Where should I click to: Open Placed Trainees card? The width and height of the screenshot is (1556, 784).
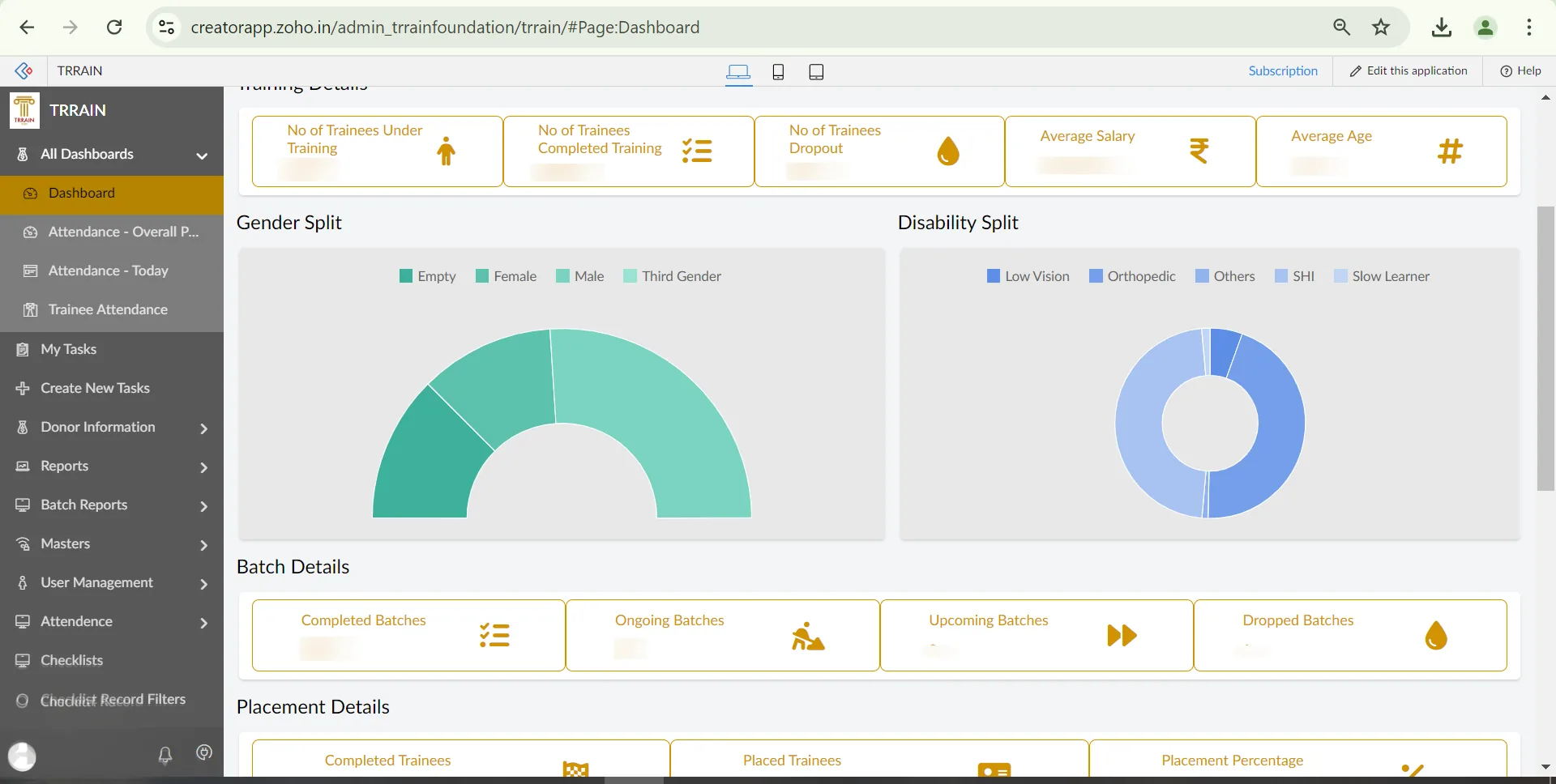coord(879,760)
